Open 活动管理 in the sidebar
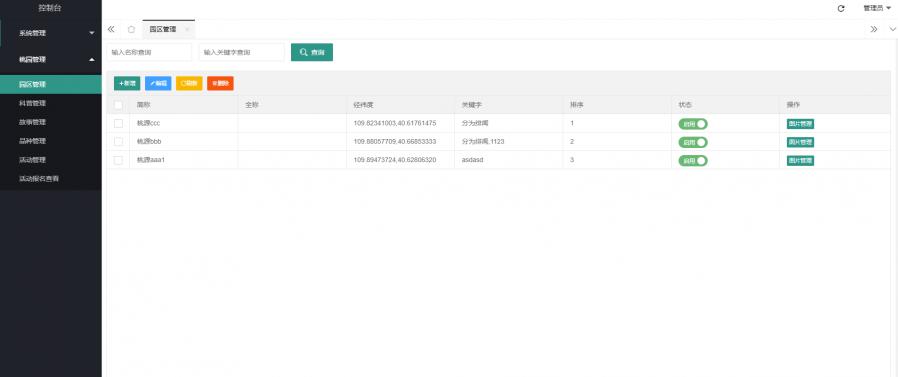 [x=51, y=160]
